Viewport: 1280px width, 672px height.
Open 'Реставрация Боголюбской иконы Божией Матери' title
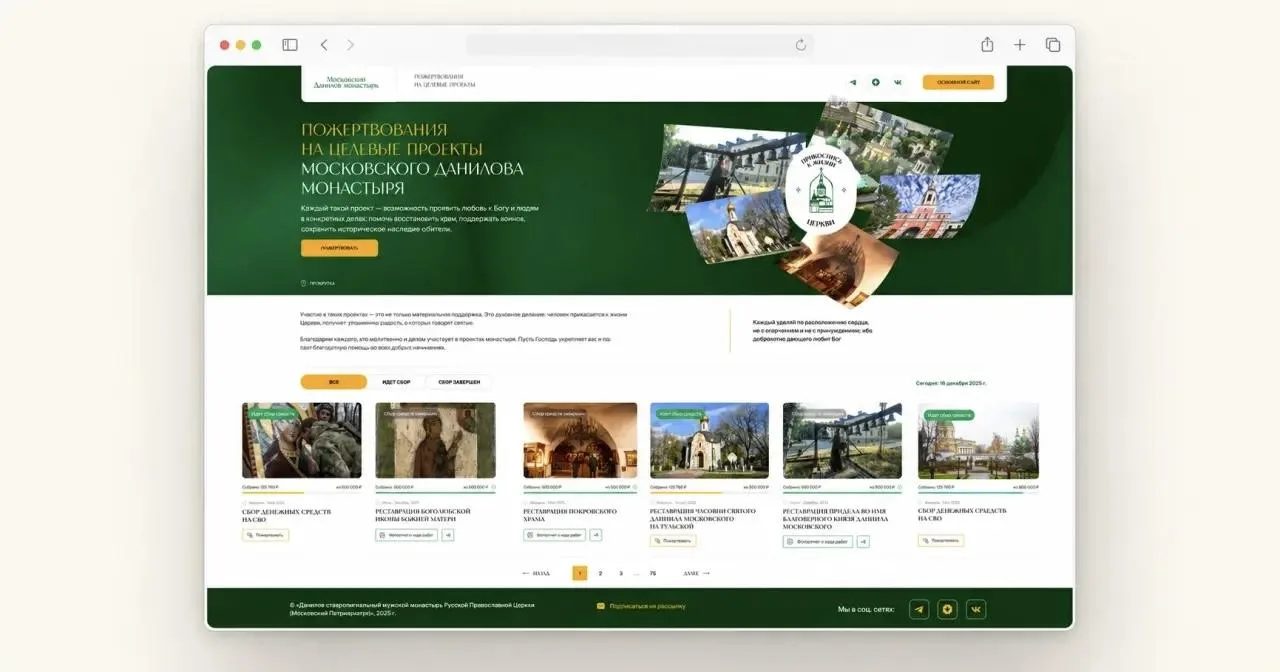422,515
